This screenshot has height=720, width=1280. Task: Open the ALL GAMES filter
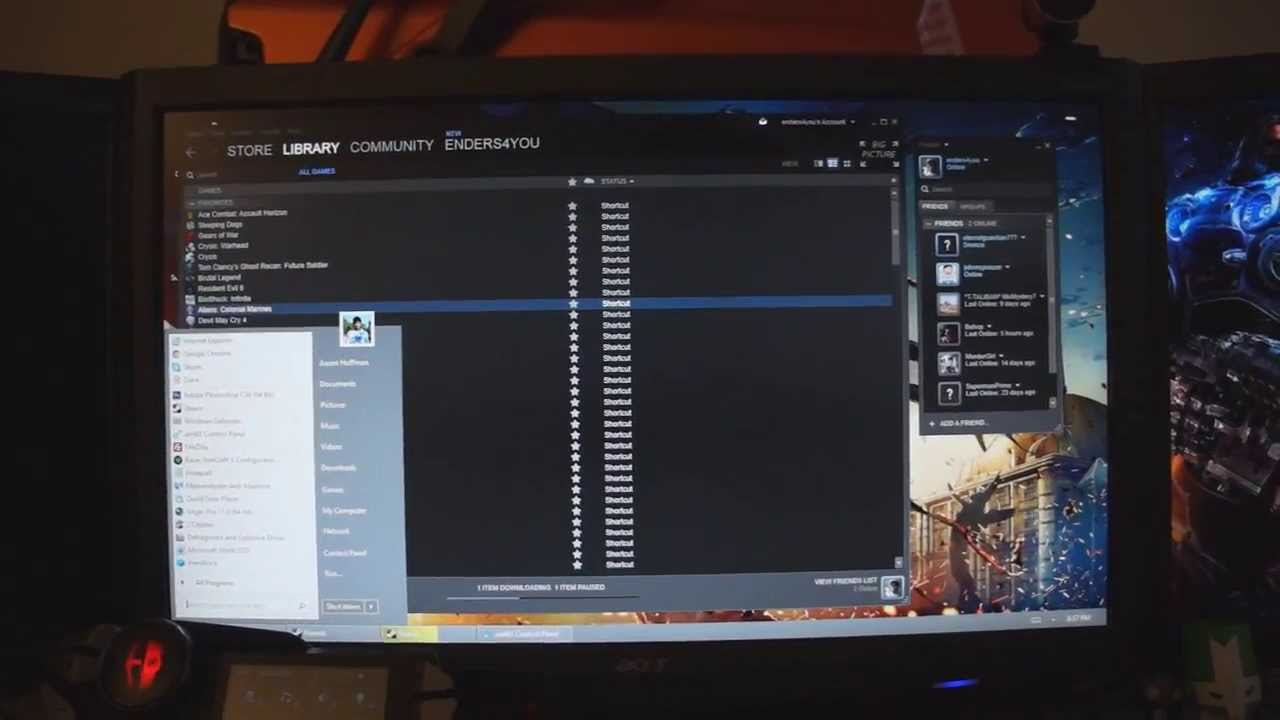[x=316, y=171]
